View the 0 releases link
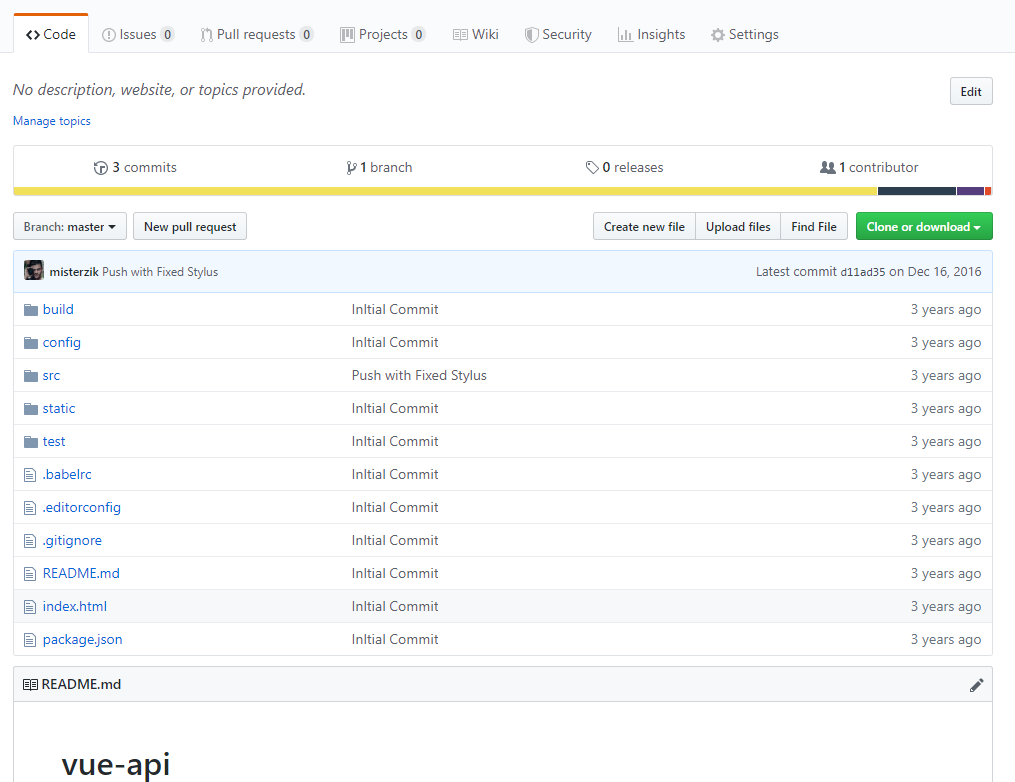 click(x=625, y=168)
